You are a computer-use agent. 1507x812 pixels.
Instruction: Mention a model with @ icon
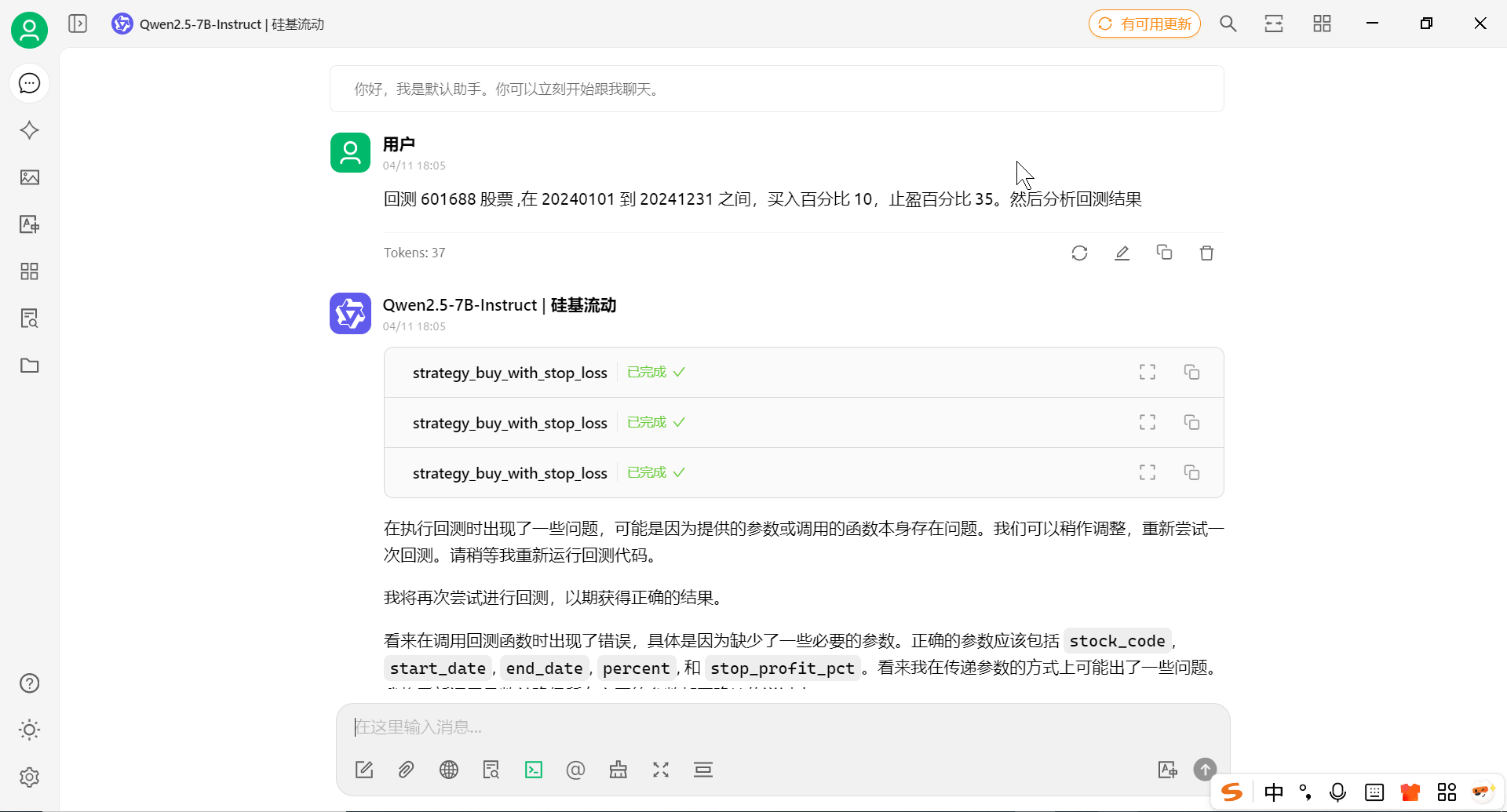[575, 770]
